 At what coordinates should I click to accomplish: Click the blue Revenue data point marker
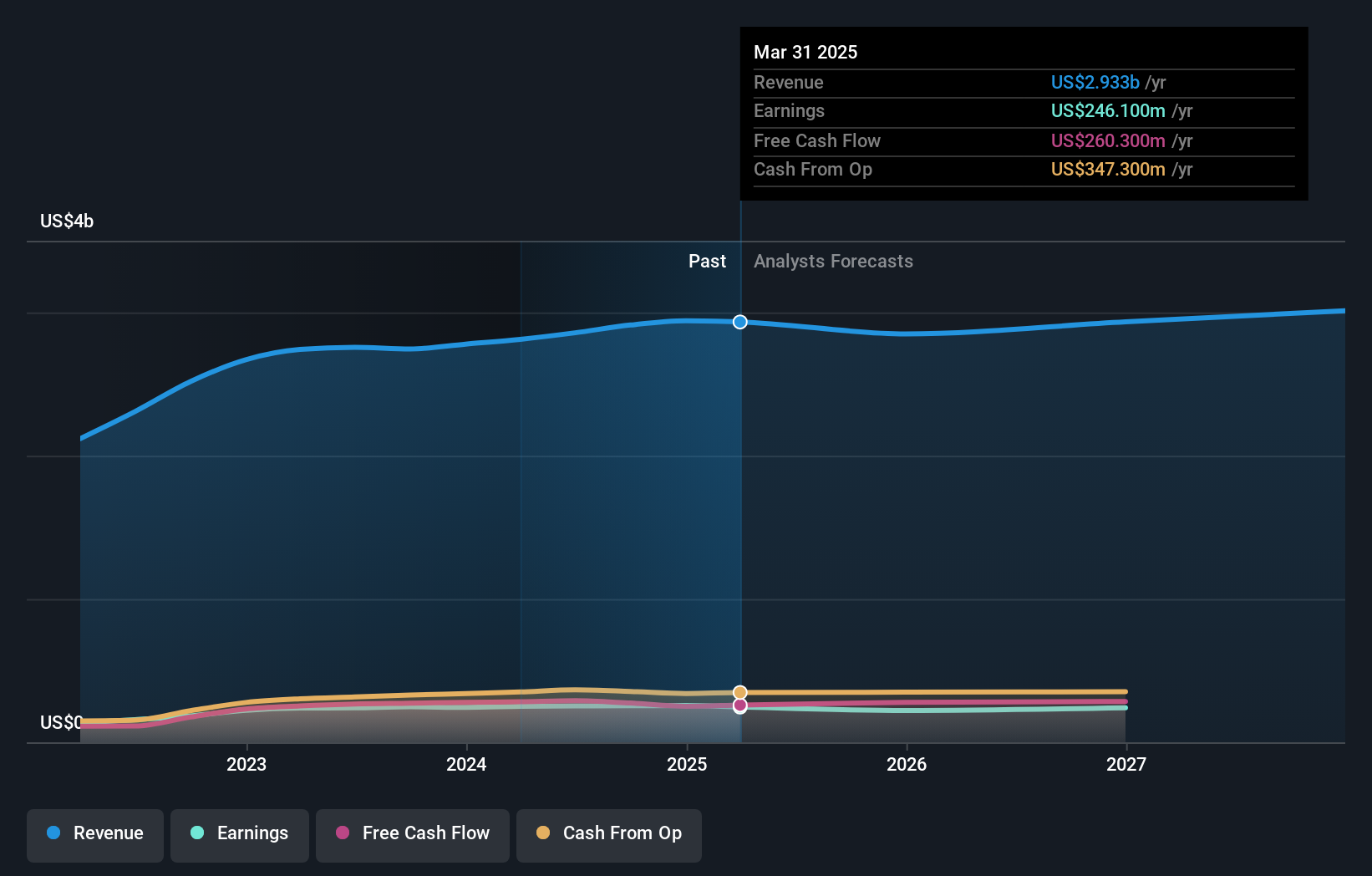pyautogui.click(x=740, y=322)
